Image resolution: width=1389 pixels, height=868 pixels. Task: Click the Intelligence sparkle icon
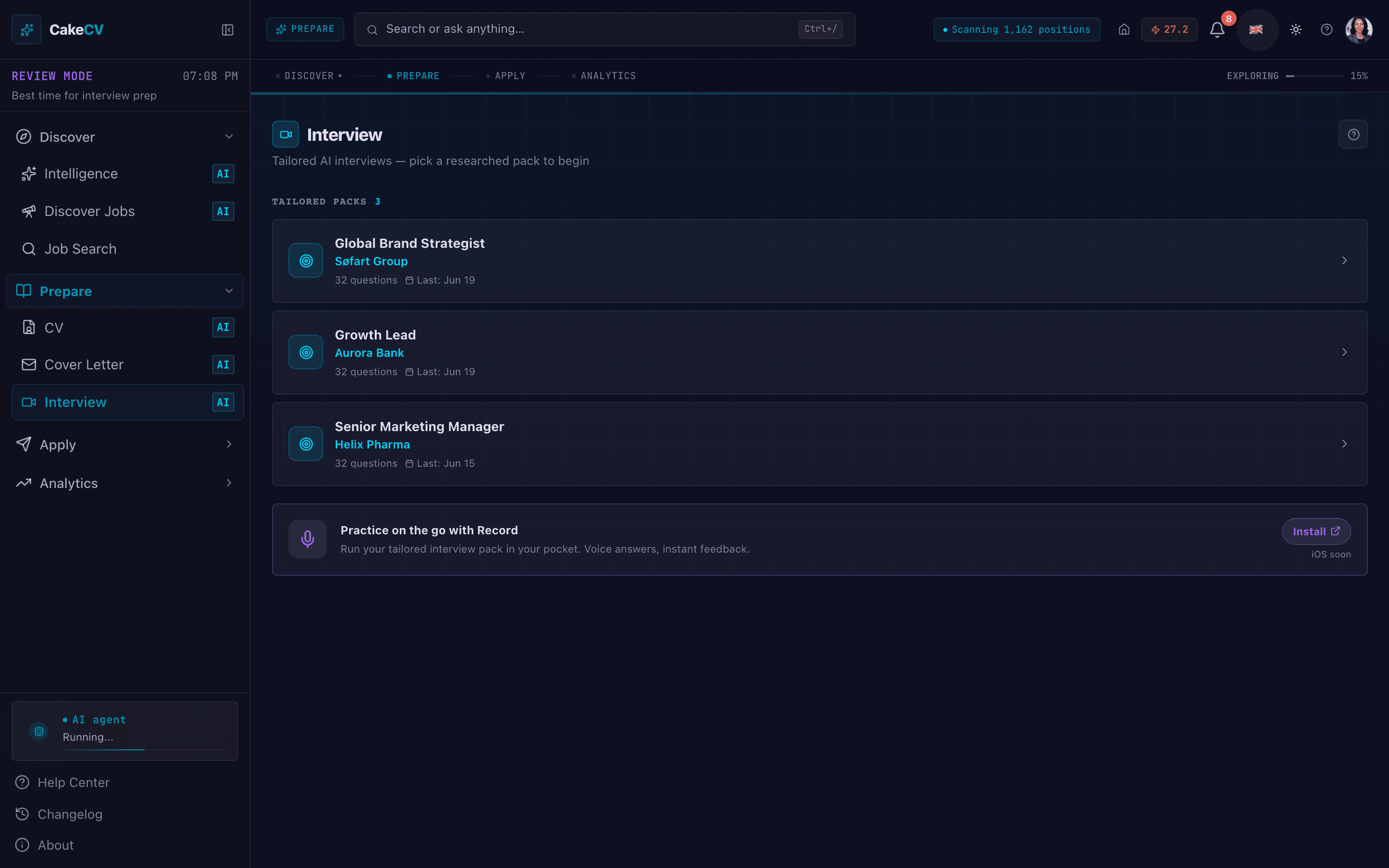(29, 174)
